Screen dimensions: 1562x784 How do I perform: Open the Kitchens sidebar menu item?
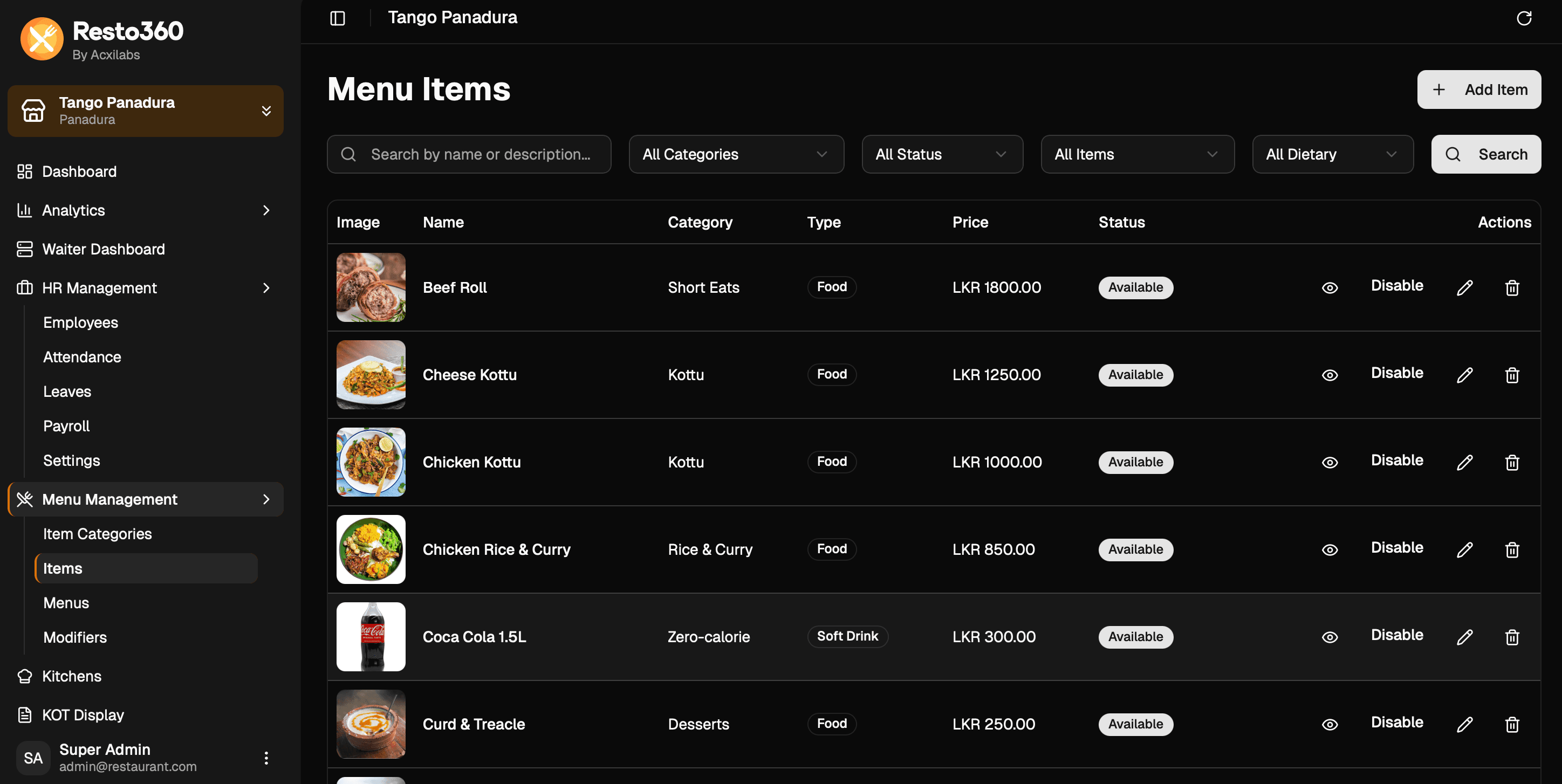pos(72,676)
